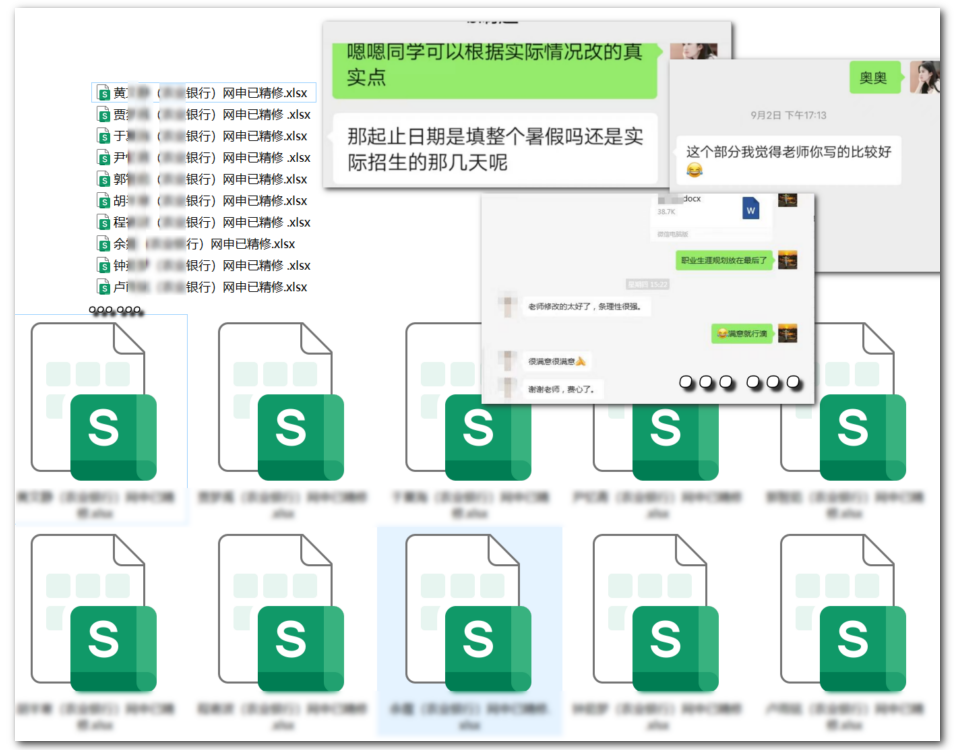Click xlsx icon beside file starting with 卢

(x=103, y=287)
